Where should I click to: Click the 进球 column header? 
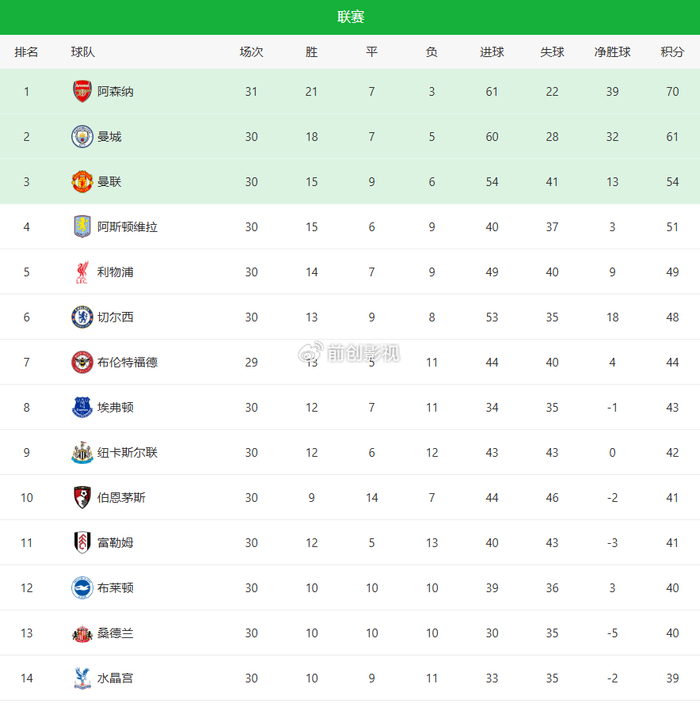point(492,52)
